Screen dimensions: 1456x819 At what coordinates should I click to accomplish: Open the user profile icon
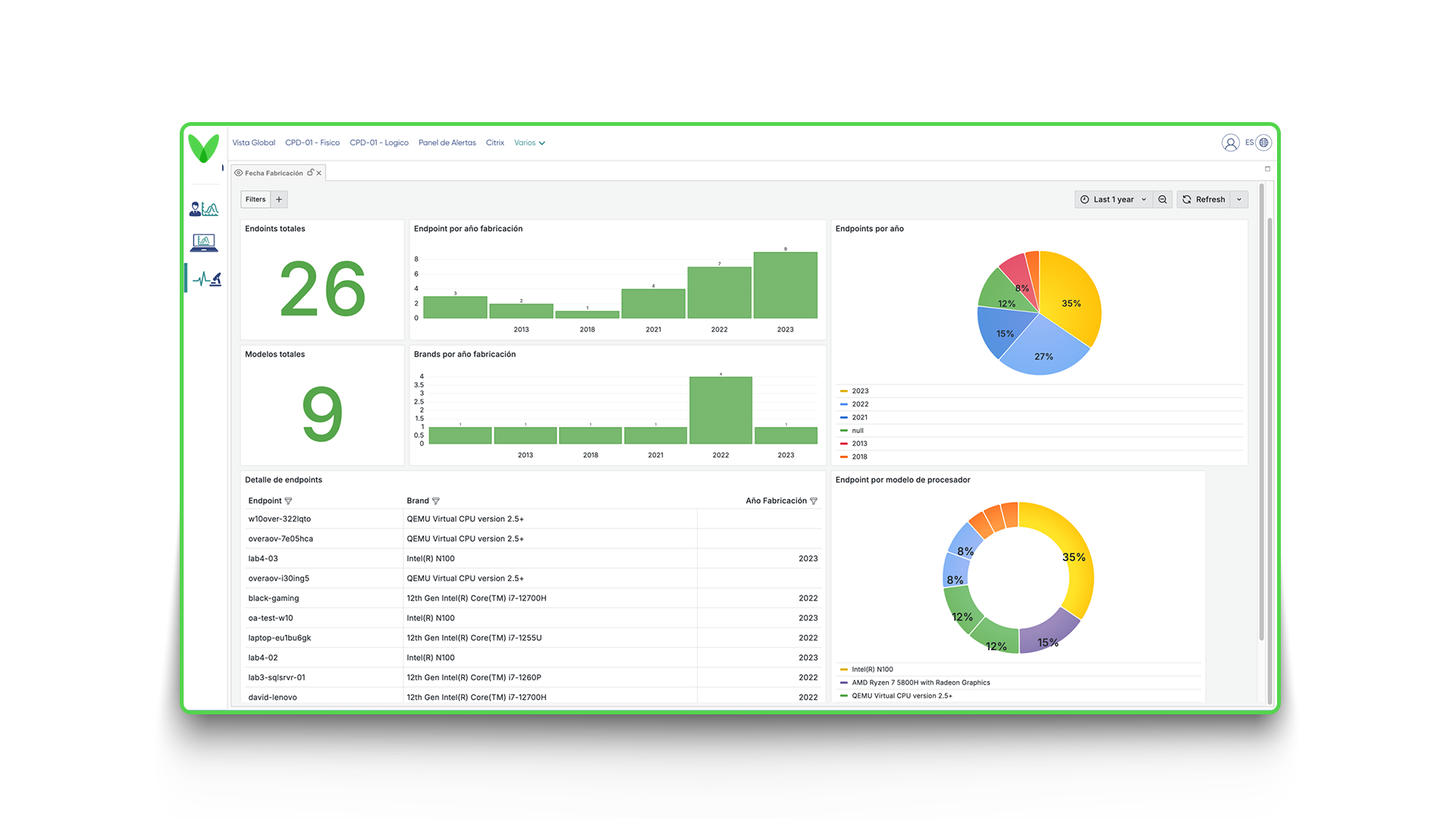pos(1230,143)
